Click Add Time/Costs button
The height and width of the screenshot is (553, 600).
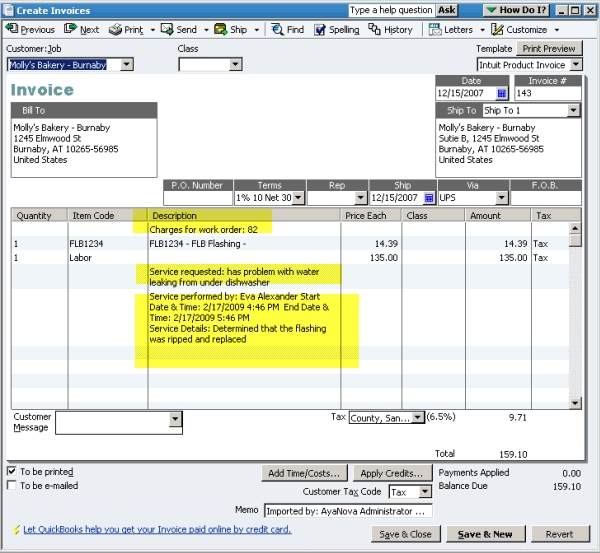click(304, 473)
